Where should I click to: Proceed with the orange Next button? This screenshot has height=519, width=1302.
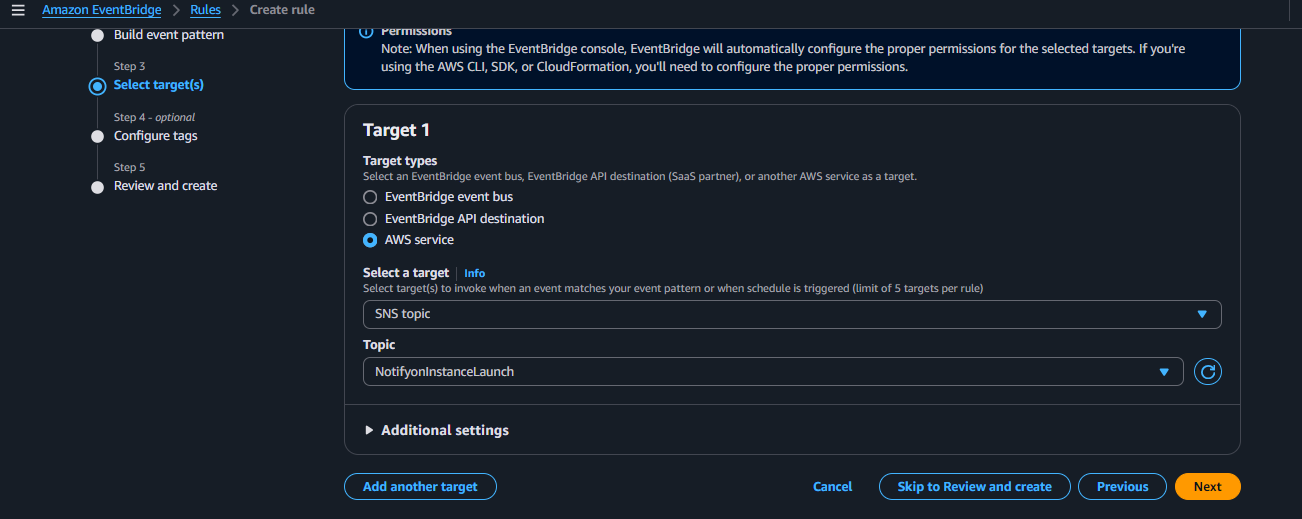click(1207, 487)
